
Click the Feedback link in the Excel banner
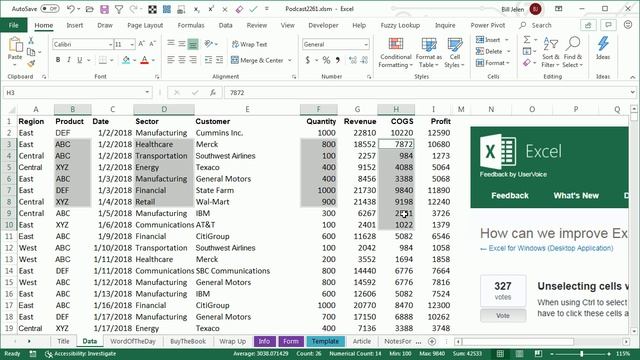[510, 196]
